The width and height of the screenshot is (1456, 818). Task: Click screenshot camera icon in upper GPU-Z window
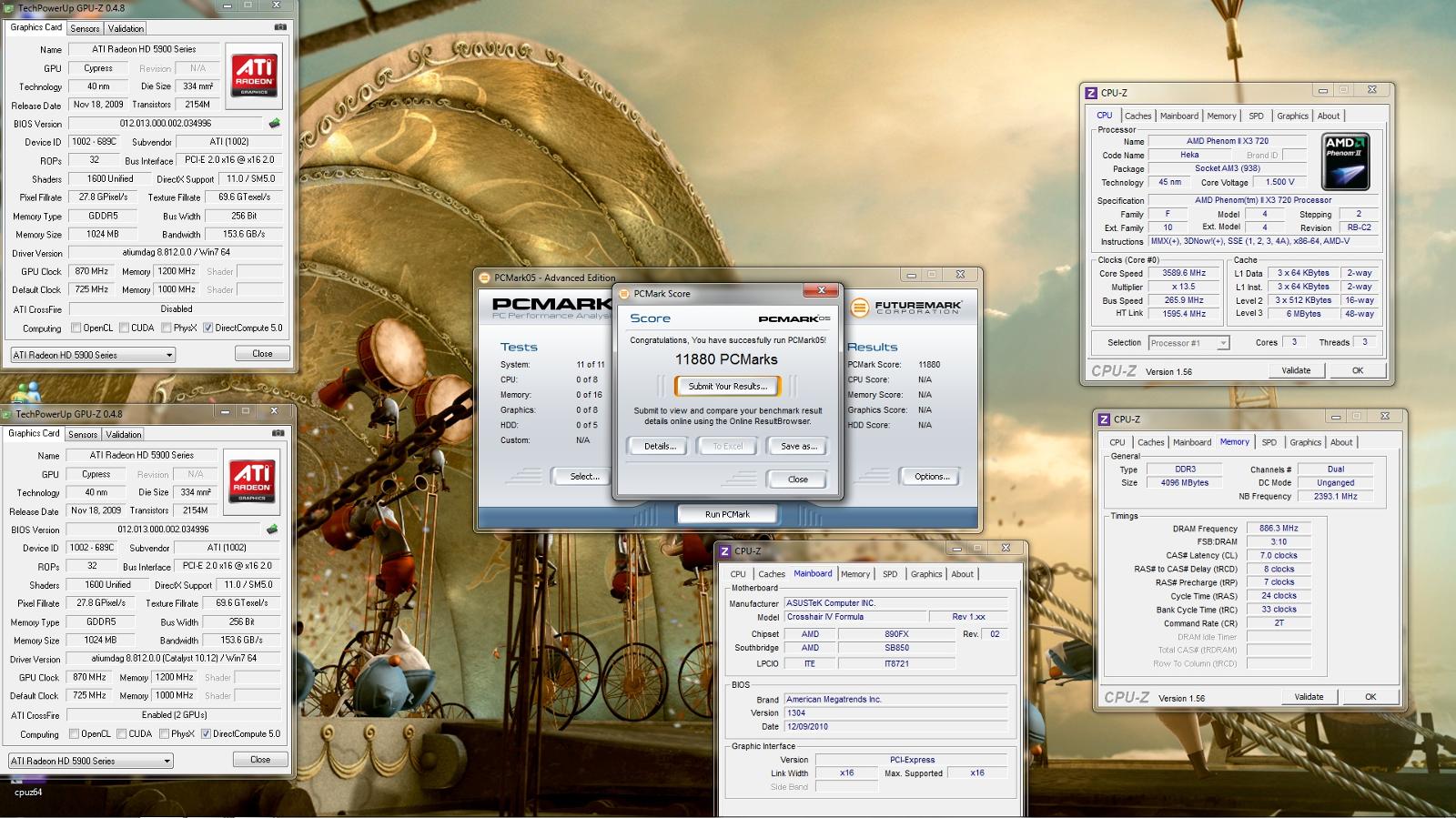[280, 27]
